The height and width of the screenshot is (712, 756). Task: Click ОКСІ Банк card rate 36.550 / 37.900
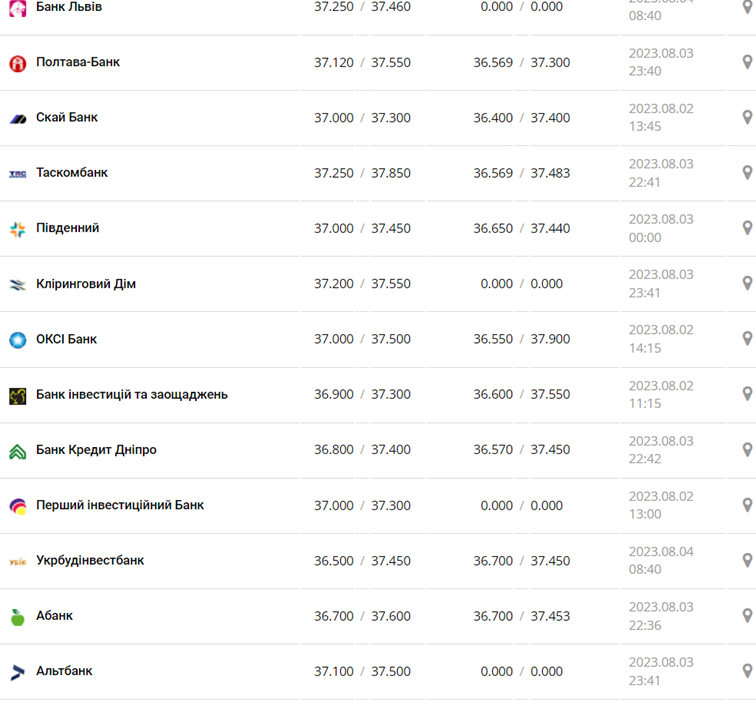521,339
